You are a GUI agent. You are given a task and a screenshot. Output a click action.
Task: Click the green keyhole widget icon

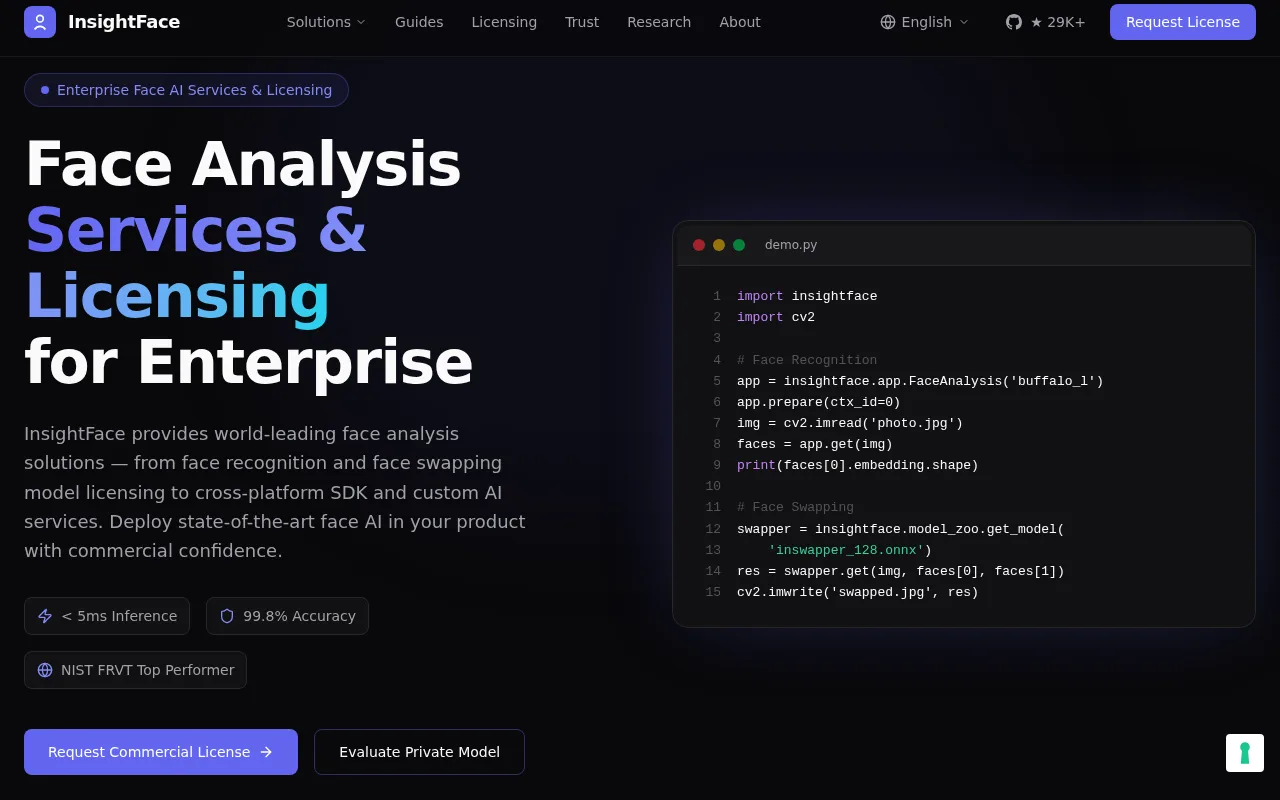(1245, 753)
